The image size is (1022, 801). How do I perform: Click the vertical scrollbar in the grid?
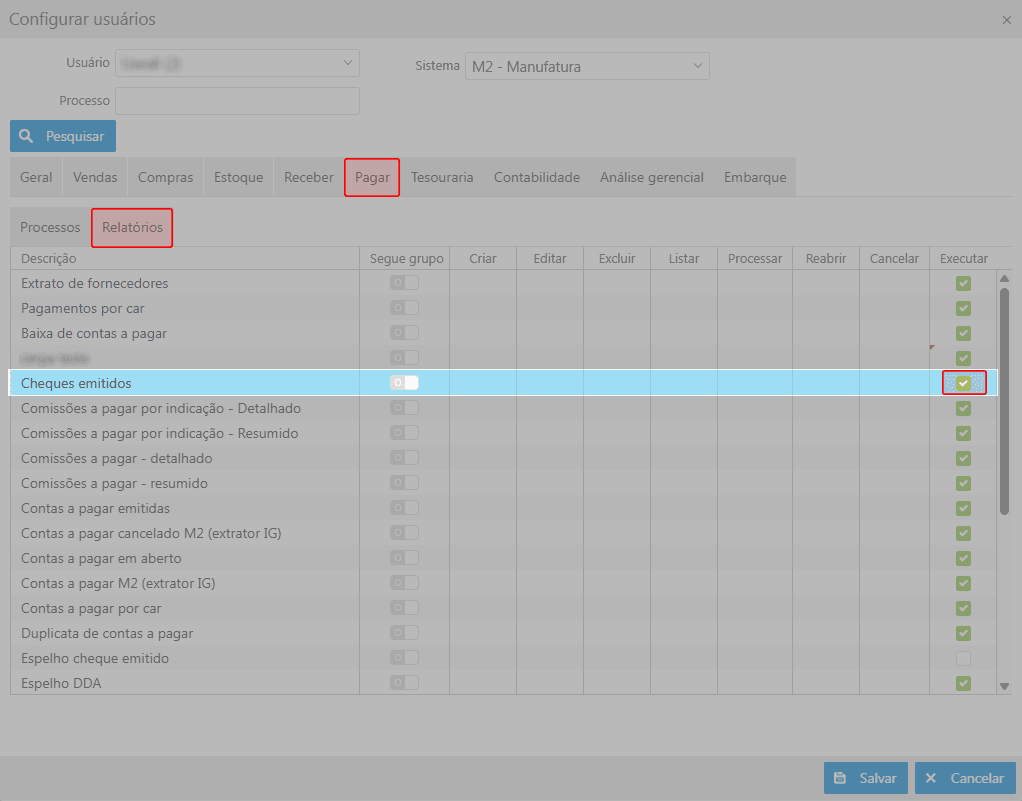(1004, 400)
